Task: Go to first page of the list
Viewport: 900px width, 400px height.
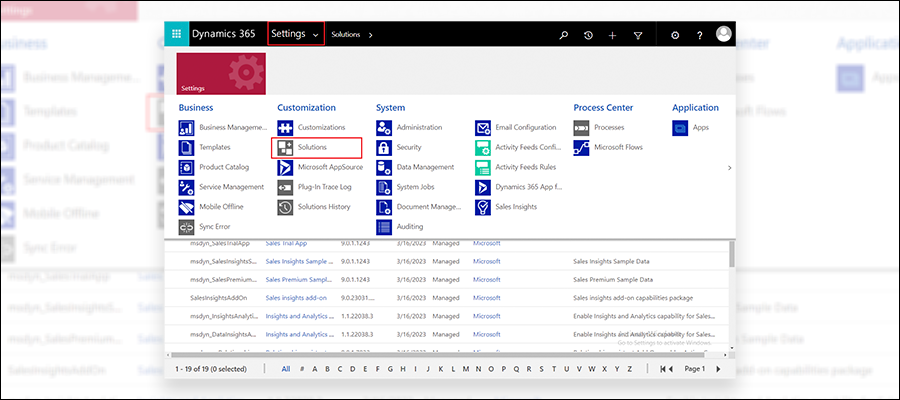Action: [x=664, y=369]
